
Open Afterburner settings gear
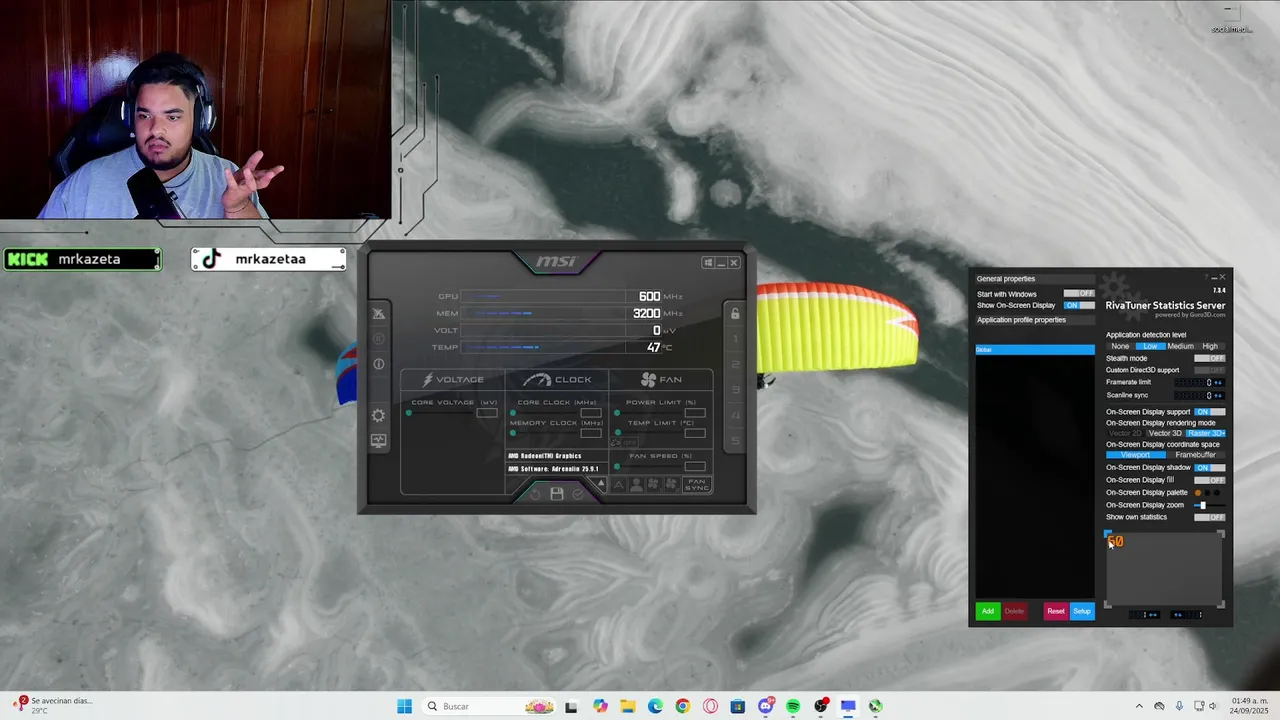coord(378,416)
